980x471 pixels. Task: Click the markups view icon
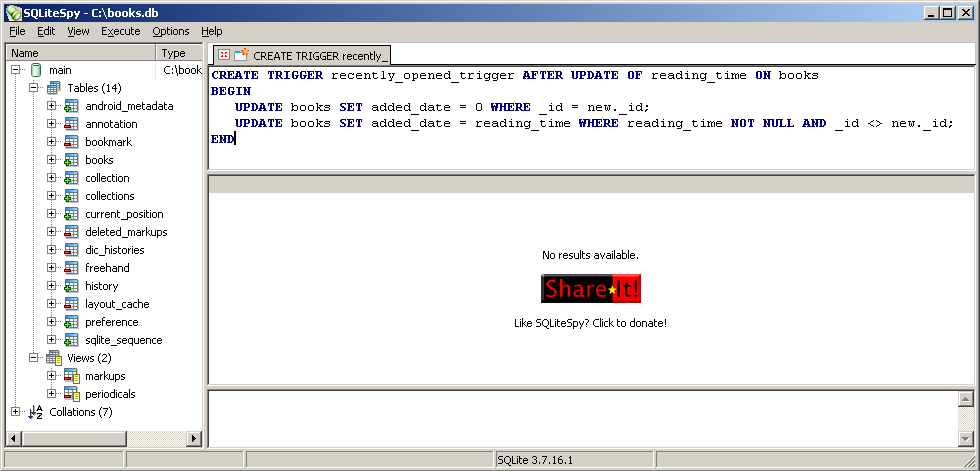coord(72,377)
